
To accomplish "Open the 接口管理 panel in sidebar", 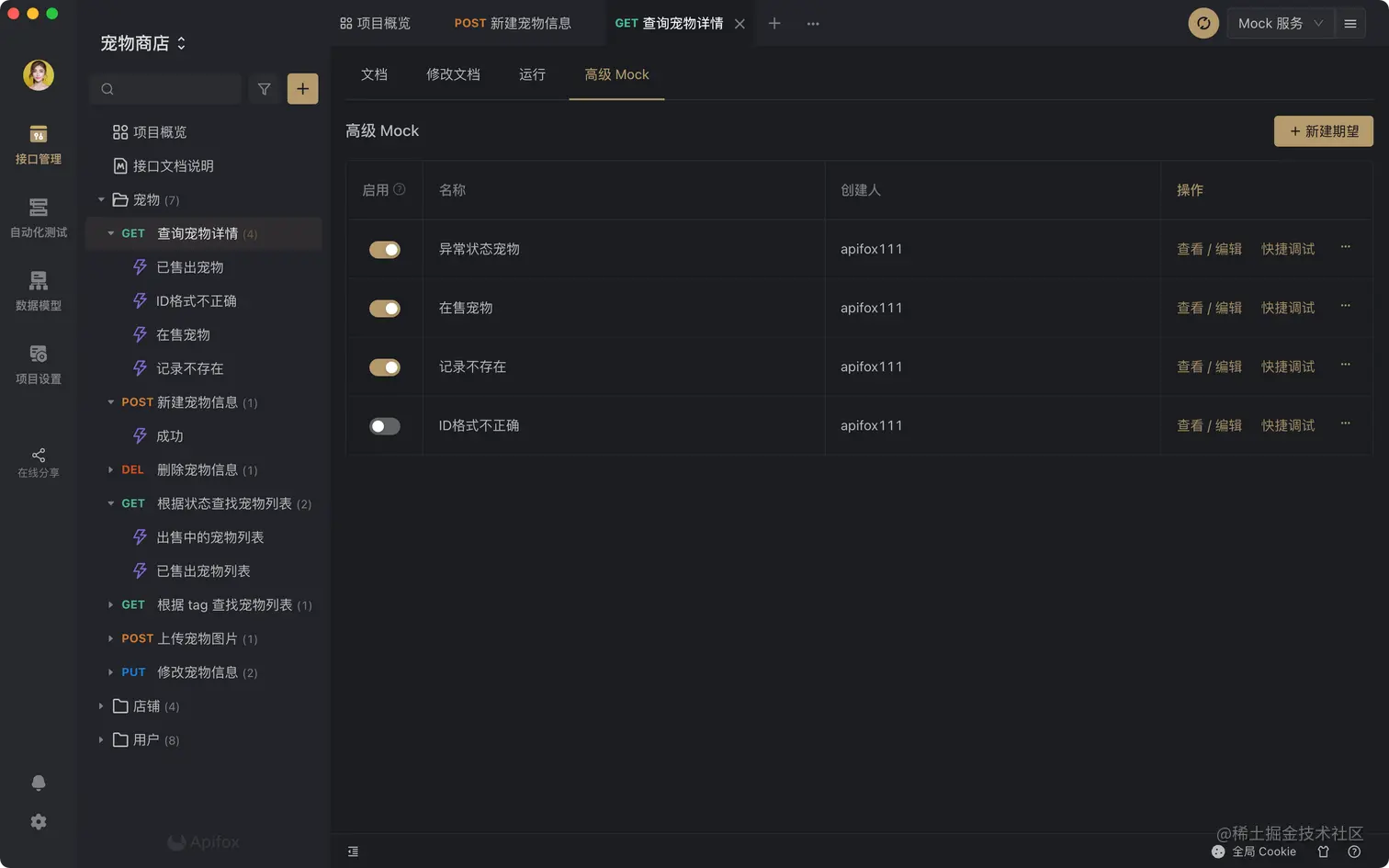I will (38, 142).
